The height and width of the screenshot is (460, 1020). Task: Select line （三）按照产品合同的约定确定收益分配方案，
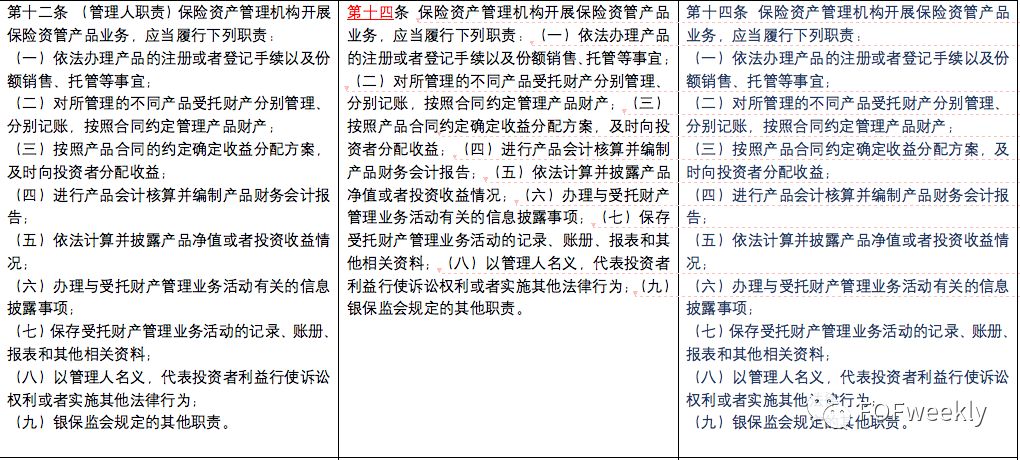(167, 149)
